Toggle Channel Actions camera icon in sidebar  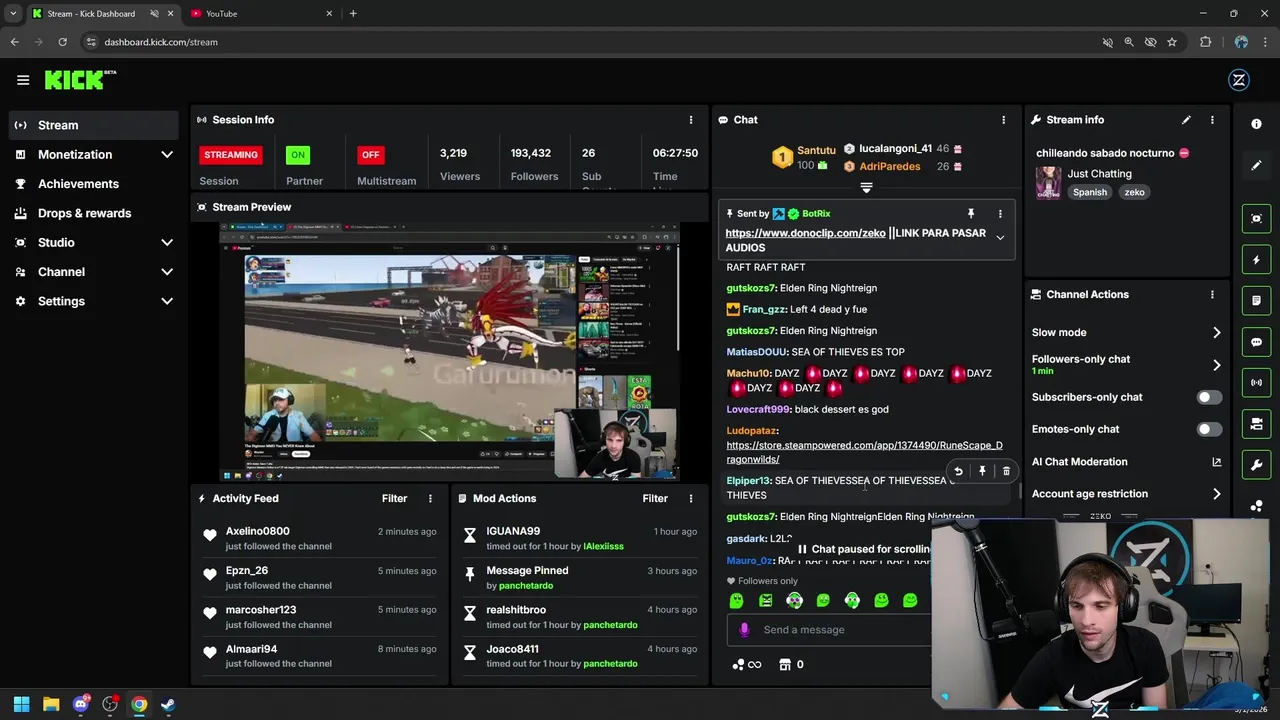(x=1256, y=424)
